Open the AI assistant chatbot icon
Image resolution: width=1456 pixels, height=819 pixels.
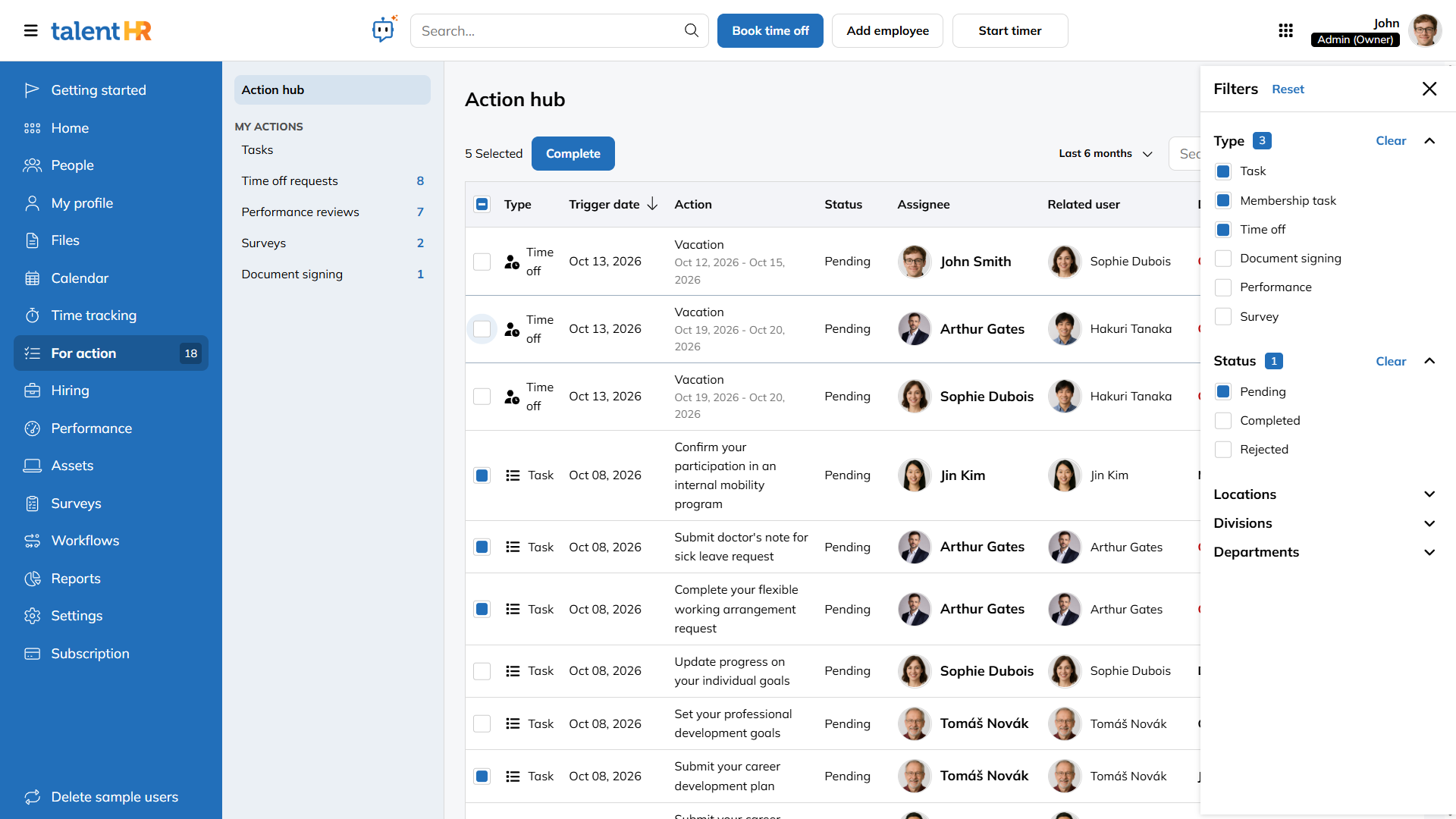(384, 30)
